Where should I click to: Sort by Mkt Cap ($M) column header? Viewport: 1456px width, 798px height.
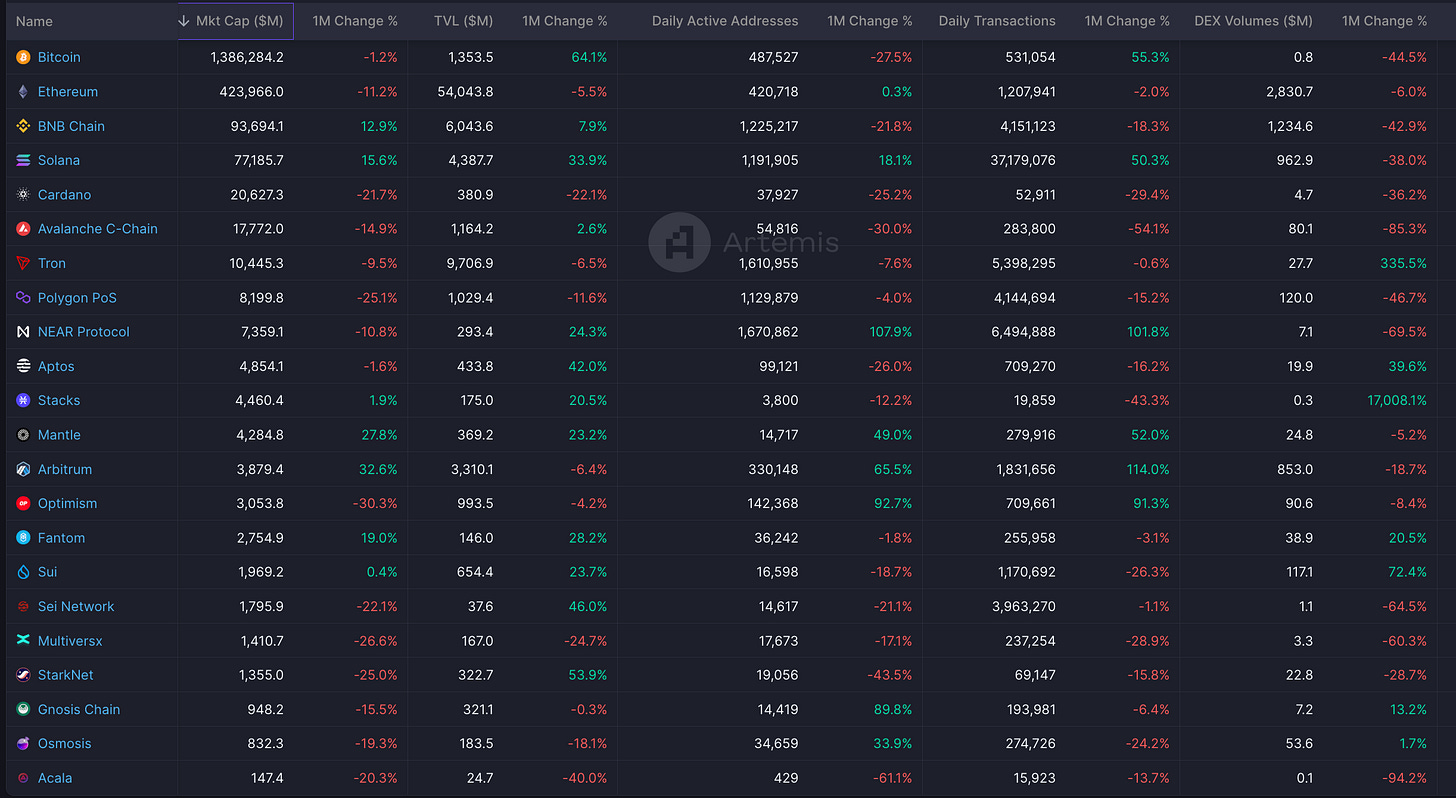tap(237, 21)
